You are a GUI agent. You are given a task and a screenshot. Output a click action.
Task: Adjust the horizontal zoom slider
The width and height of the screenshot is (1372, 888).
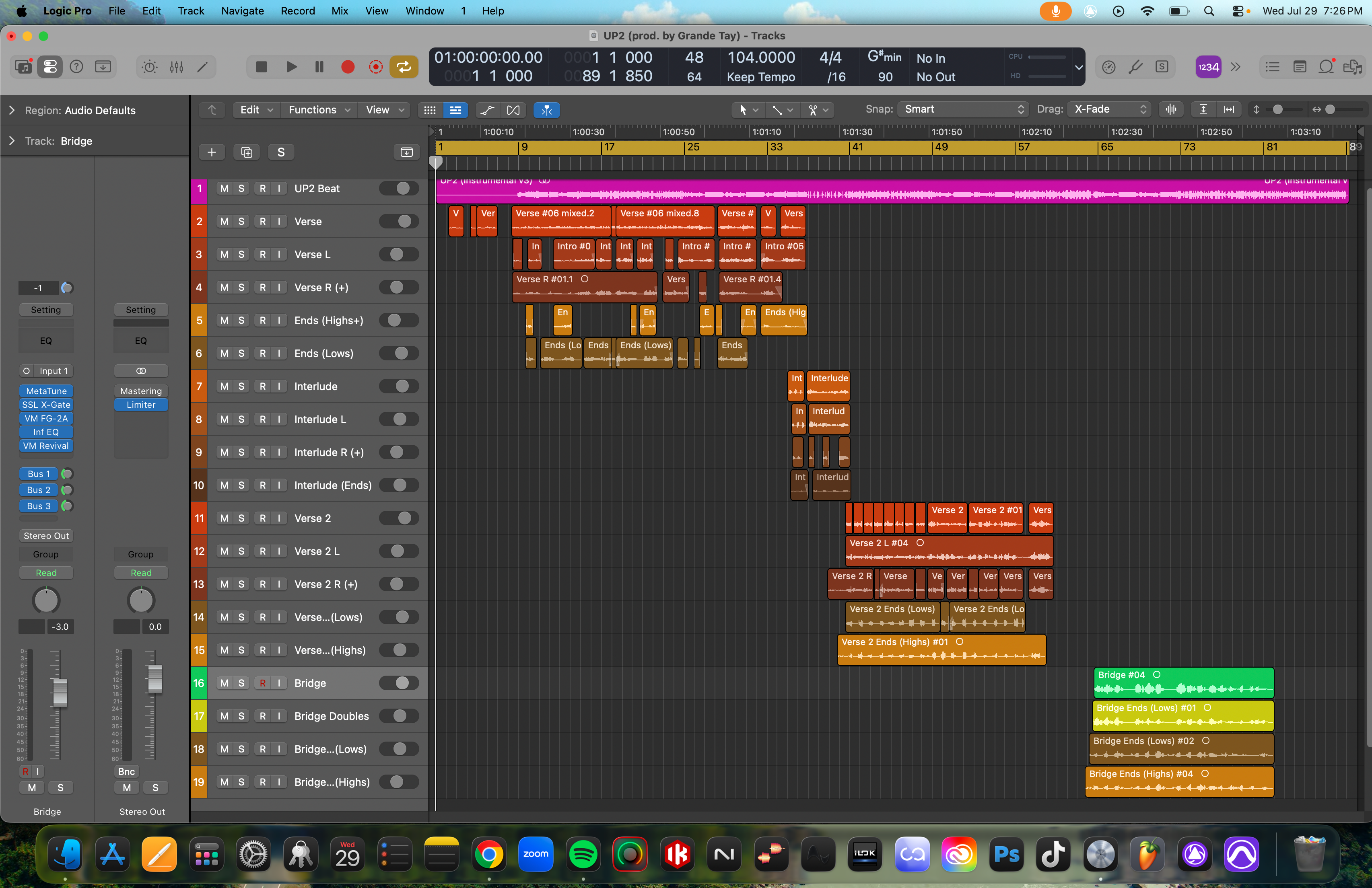(x=1329, y=109)
